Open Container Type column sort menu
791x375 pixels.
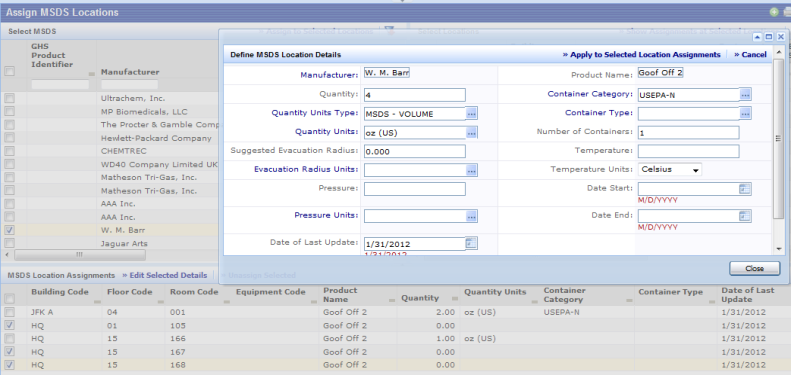tap(712, 301)
